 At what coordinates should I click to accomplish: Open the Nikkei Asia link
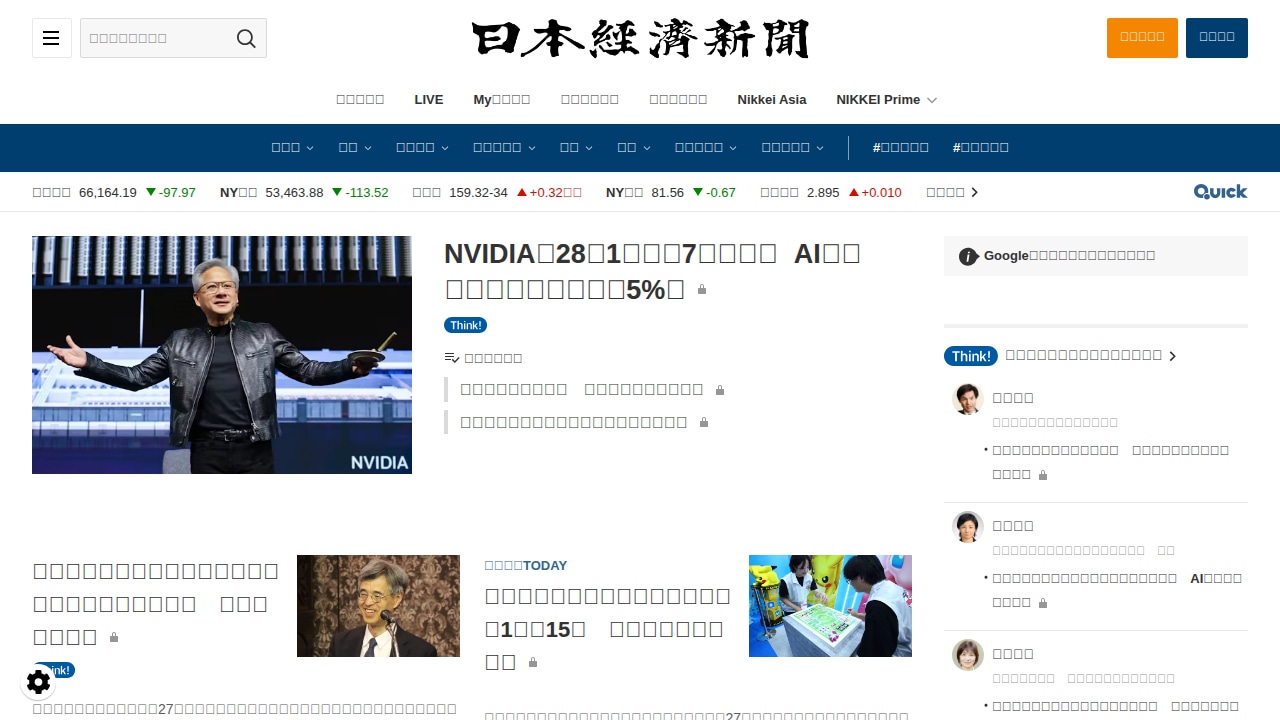[x=772, y=100]
